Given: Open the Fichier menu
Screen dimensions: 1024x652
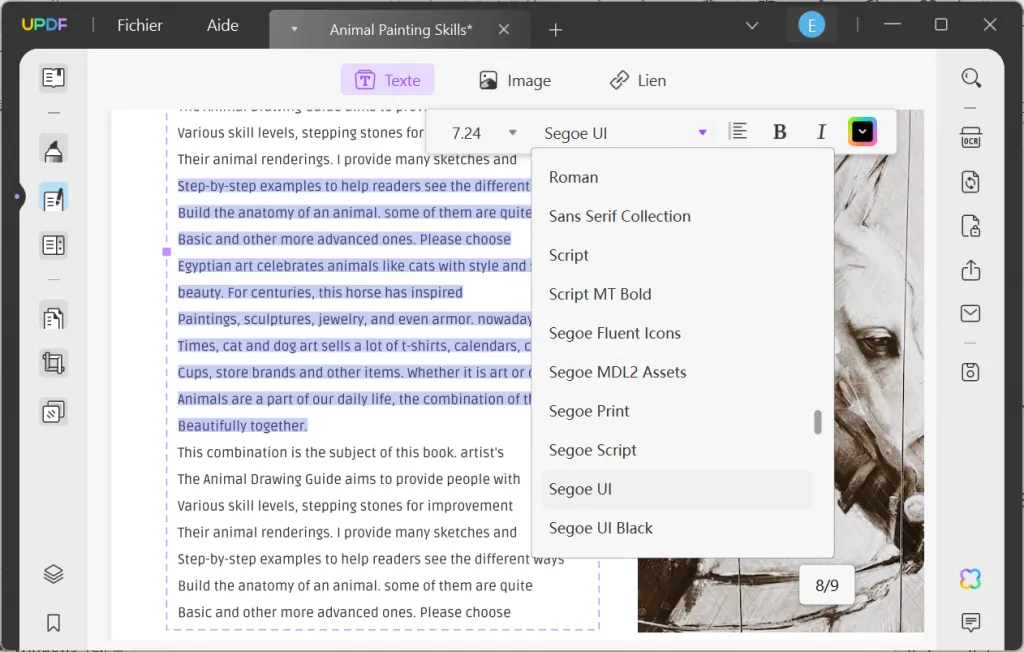Looking at the screenshot, I should [138, 25].
